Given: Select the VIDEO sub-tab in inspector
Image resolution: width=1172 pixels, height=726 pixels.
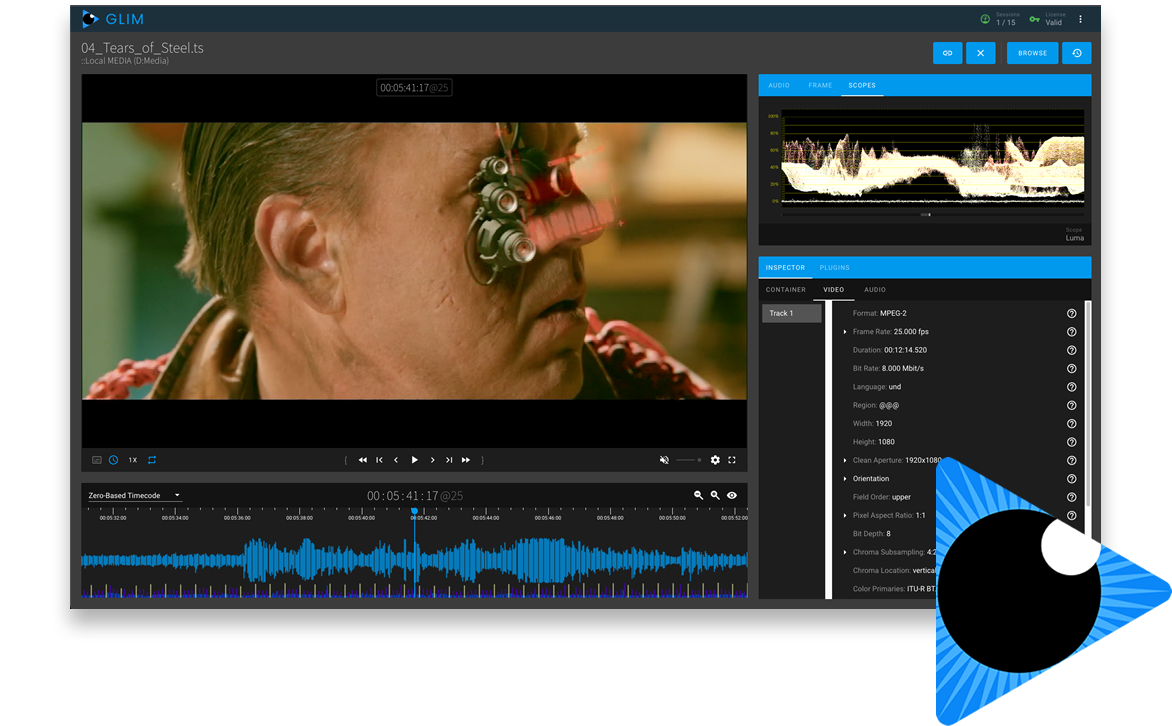Looking at the screenshot, I should pyautogui.click(x=833, y=289).
